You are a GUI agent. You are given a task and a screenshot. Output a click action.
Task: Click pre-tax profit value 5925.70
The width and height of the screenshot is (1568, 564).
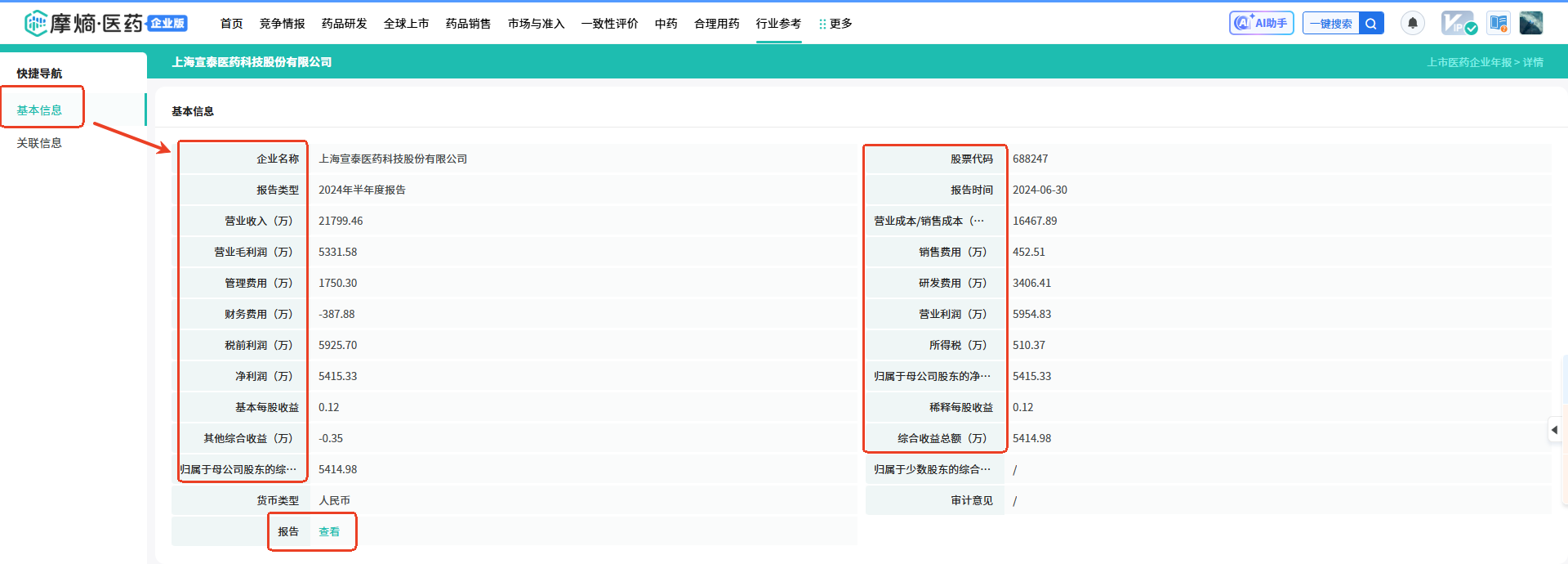click(x=337, y=345)
